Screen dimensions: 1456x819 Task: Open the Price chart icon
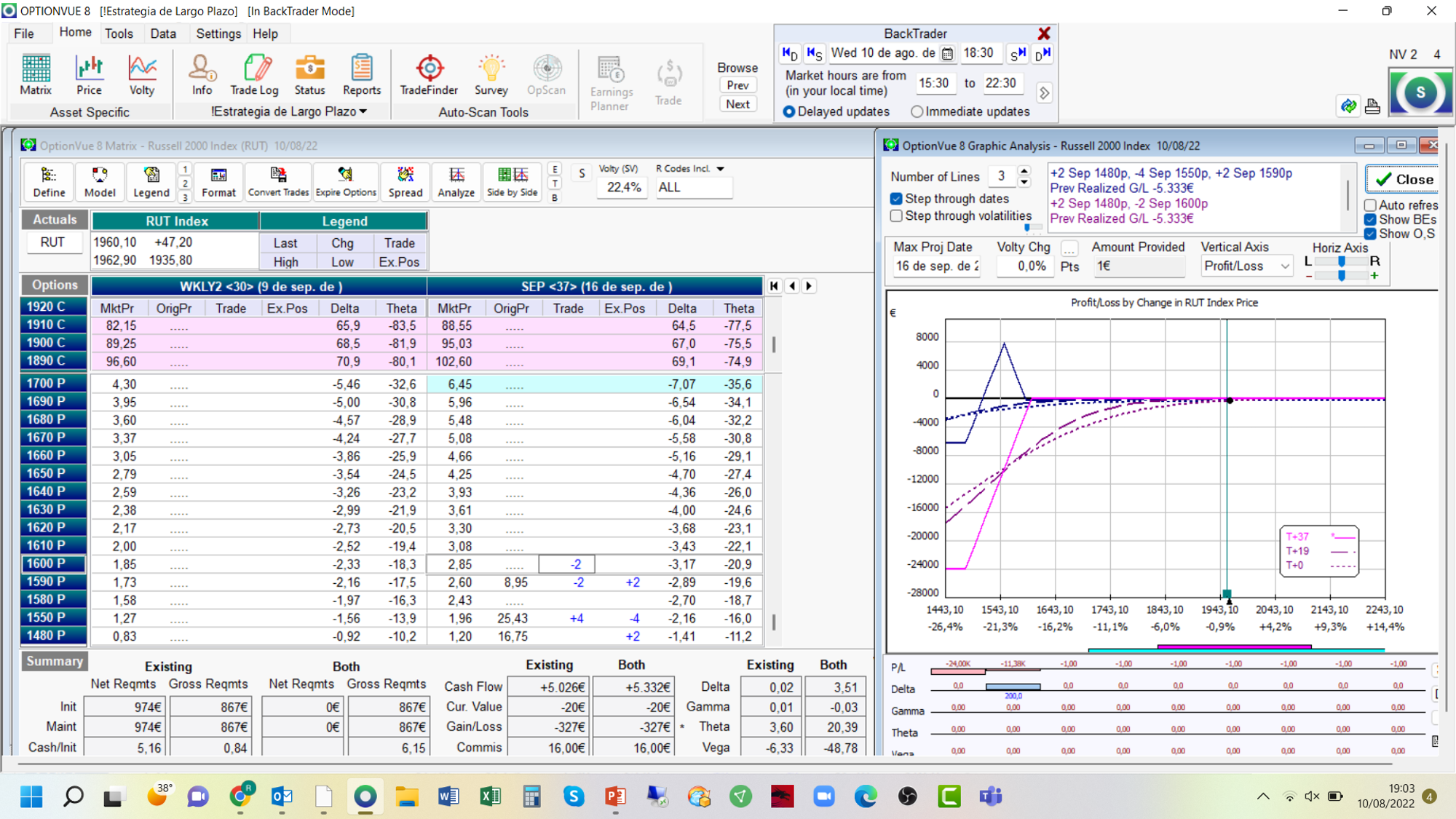(x=89, y=74)
